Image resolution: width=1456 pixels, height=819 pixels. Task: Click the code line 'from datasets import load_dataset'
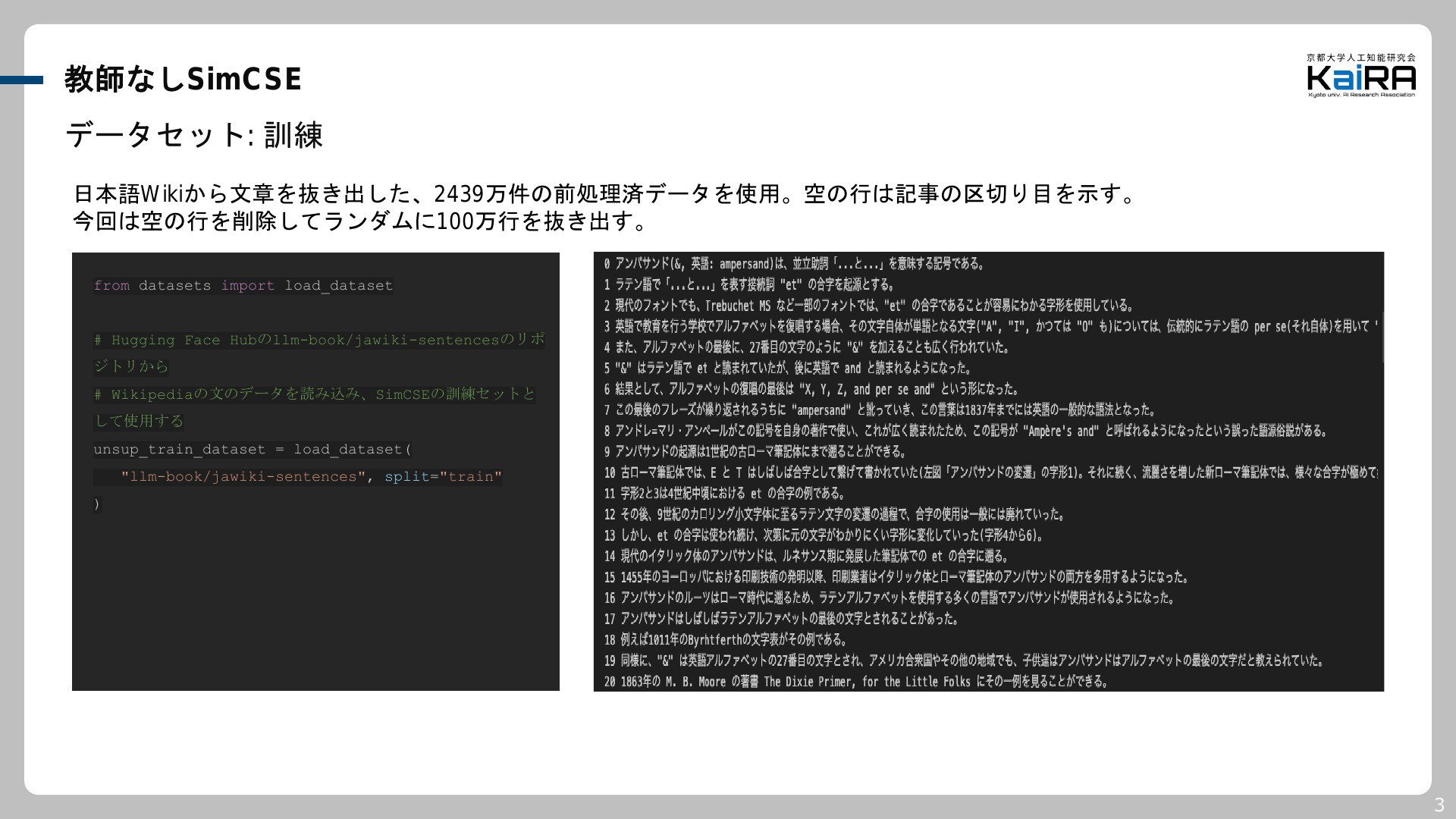(243, 286)
